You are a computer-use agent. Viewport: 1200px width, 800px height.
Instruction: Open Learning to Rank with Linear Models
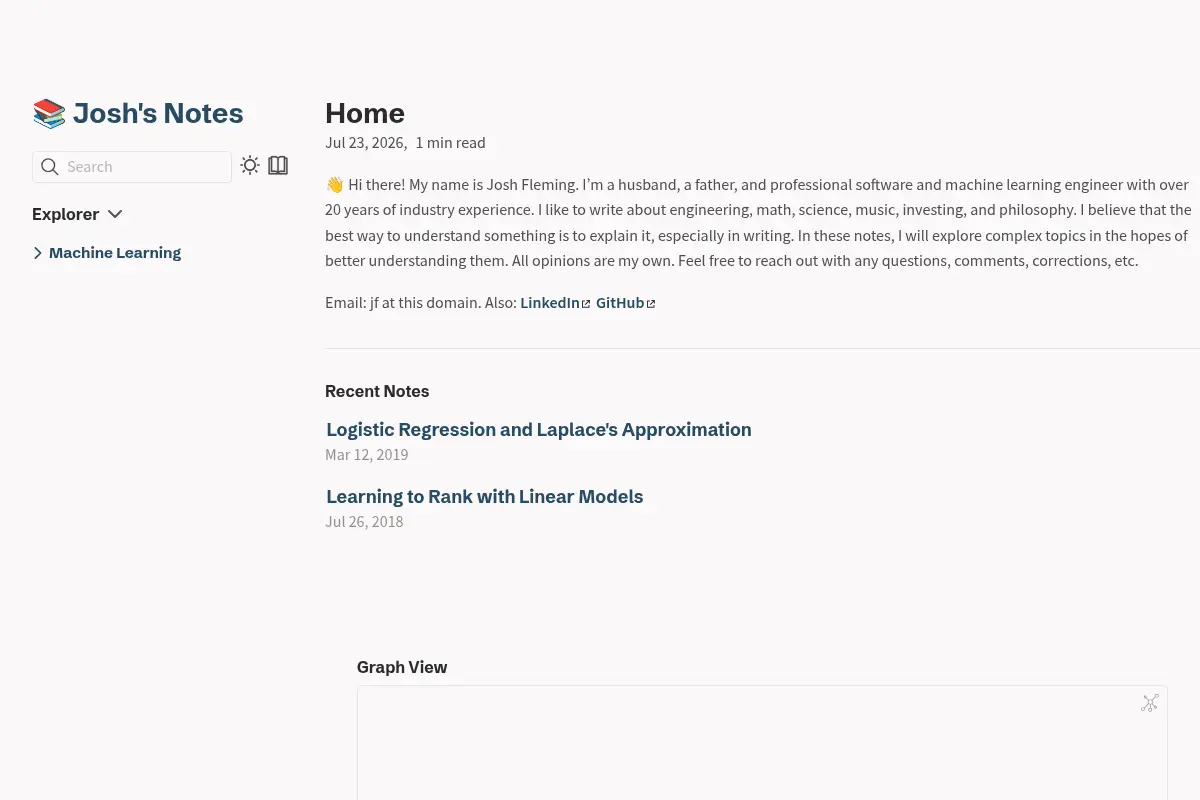(x=485, y=497)
